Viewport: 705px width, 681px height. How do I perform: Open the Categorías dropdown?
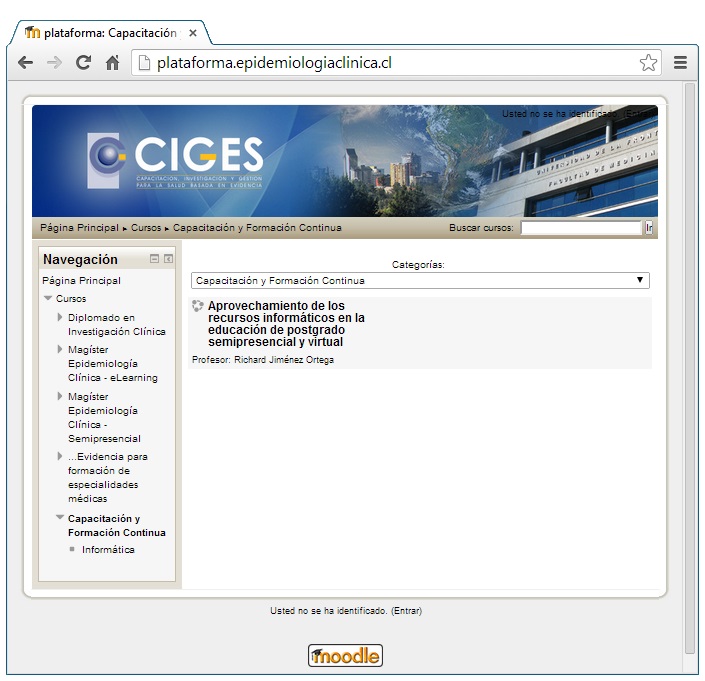[x=420, y=281]
